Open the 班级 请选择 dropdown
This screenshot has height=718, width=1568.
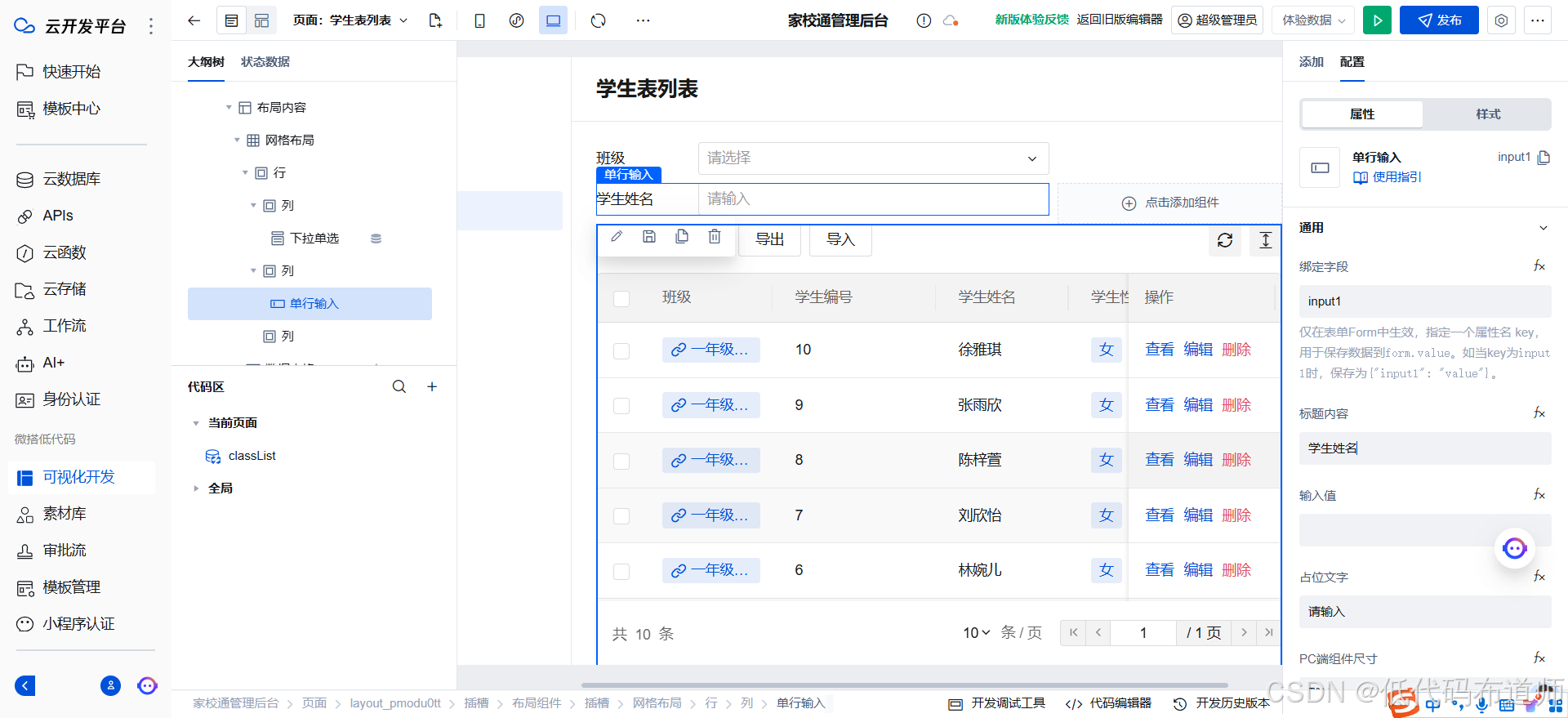coord(873,158)
